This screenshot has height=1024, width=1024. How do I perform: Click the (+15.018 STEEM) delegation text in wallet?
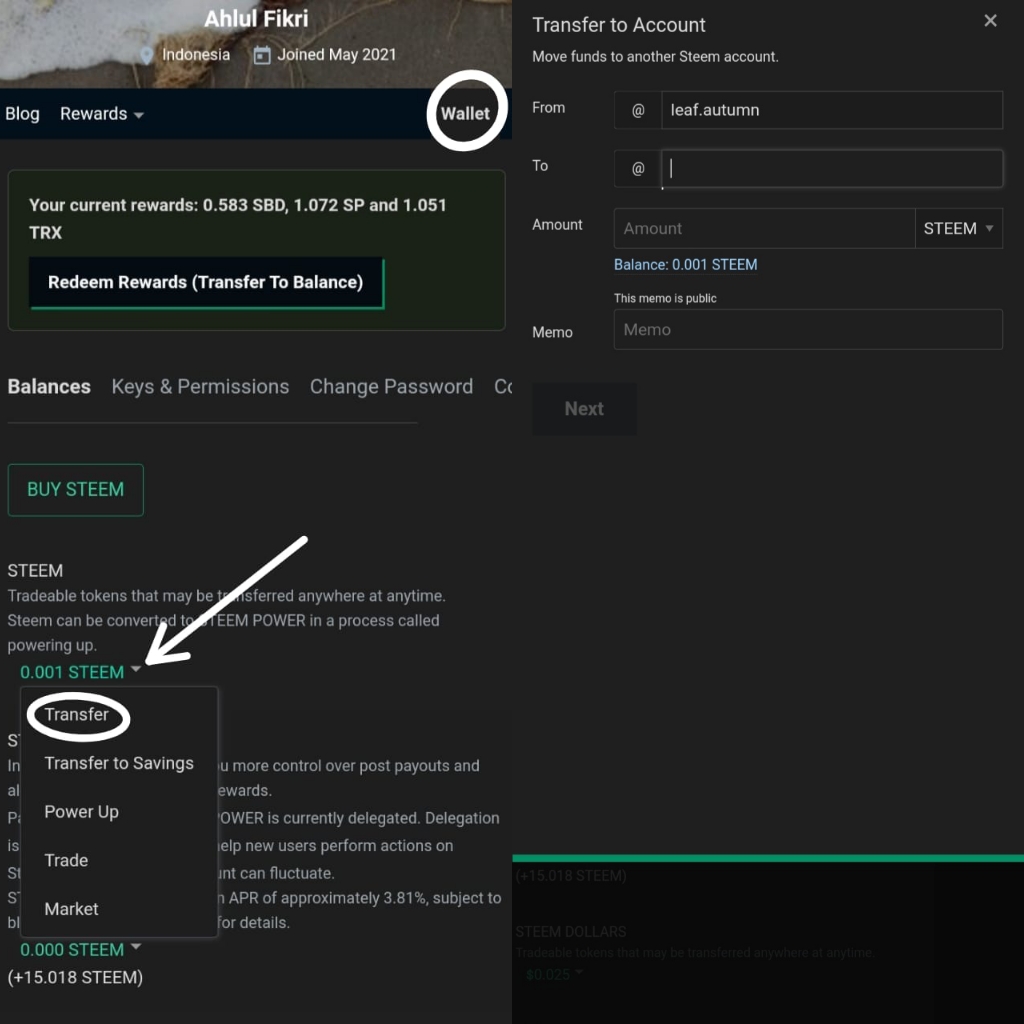pos(75,978)
